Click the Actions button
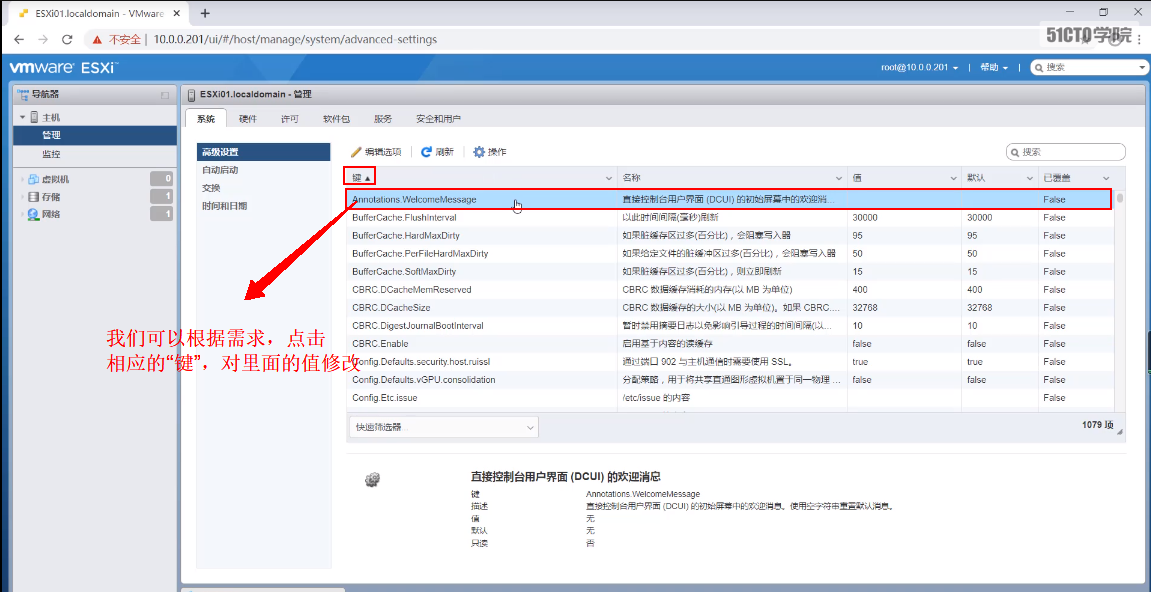 (x=490, y=152)
